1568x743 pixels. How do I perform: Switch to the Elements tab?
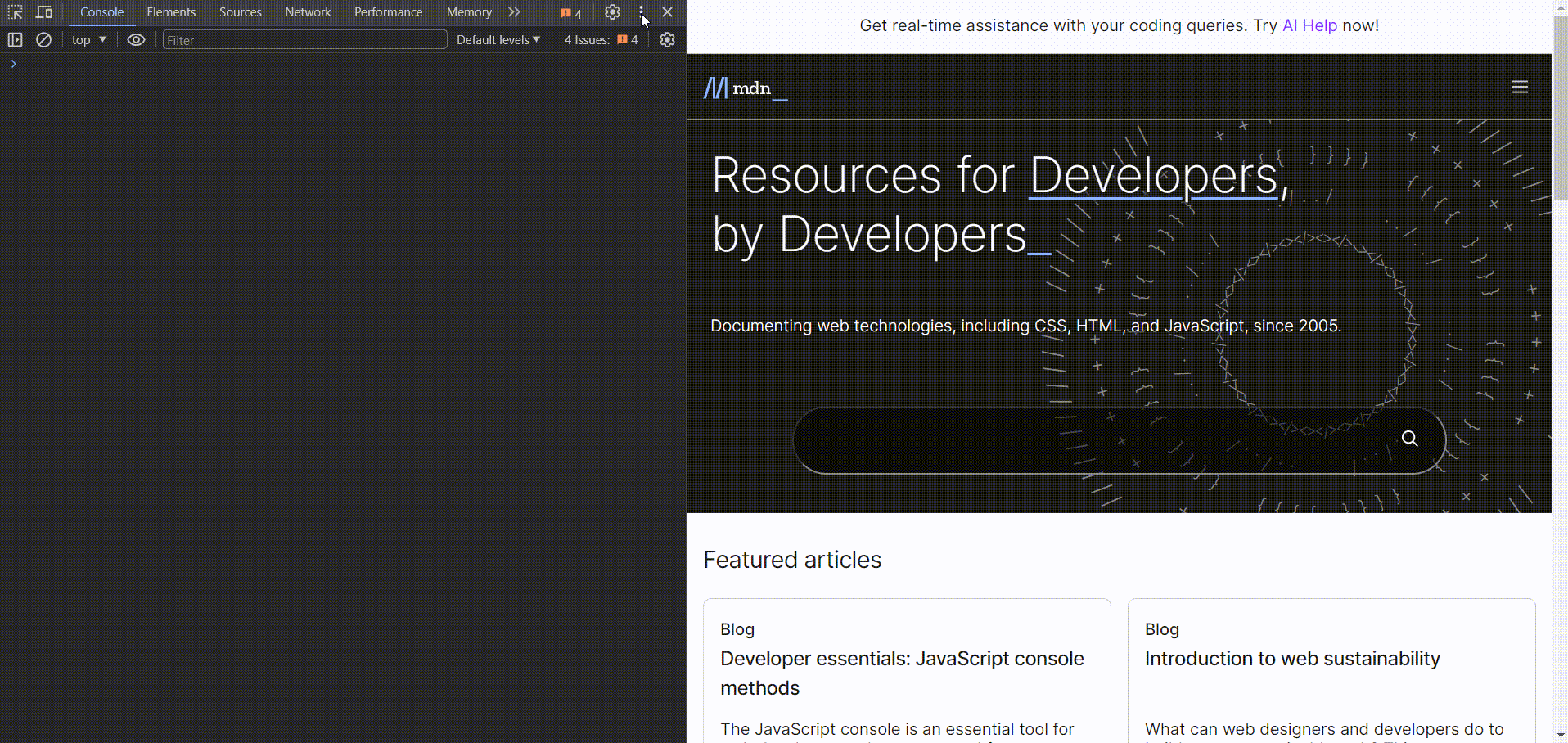point(171,12)
